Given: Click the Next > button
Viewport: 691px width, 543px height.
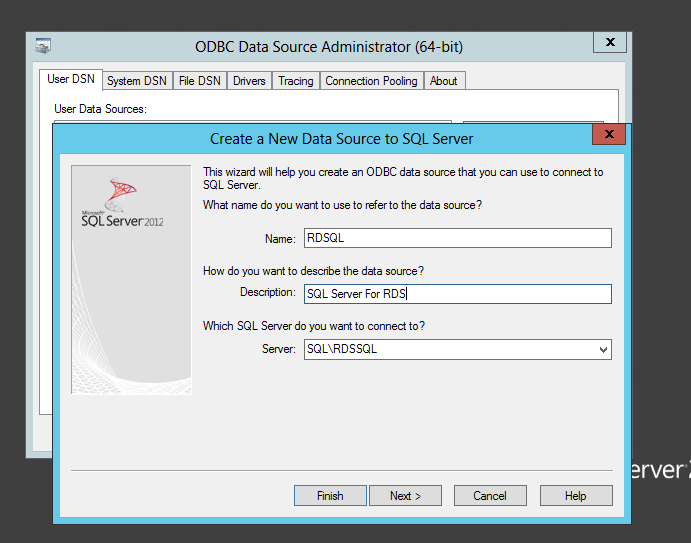Looking at the screenshot, I should tap(405, 496).
